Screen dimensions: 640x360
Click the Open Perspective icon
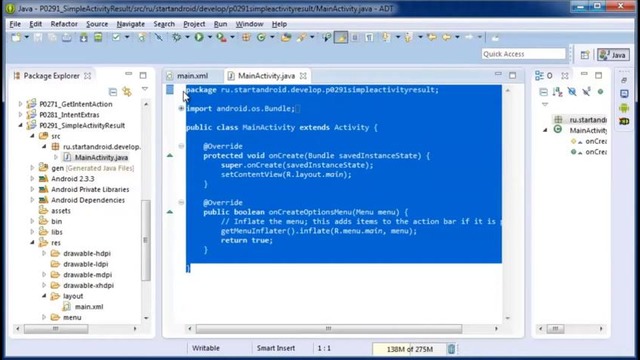(x=585, y=55)
